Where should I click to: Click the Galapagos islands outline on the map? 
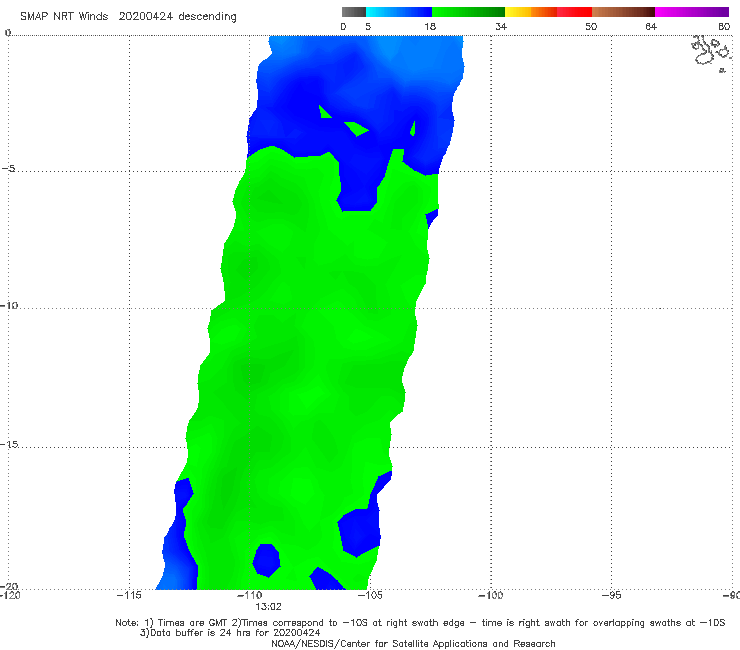pos(711,52)
